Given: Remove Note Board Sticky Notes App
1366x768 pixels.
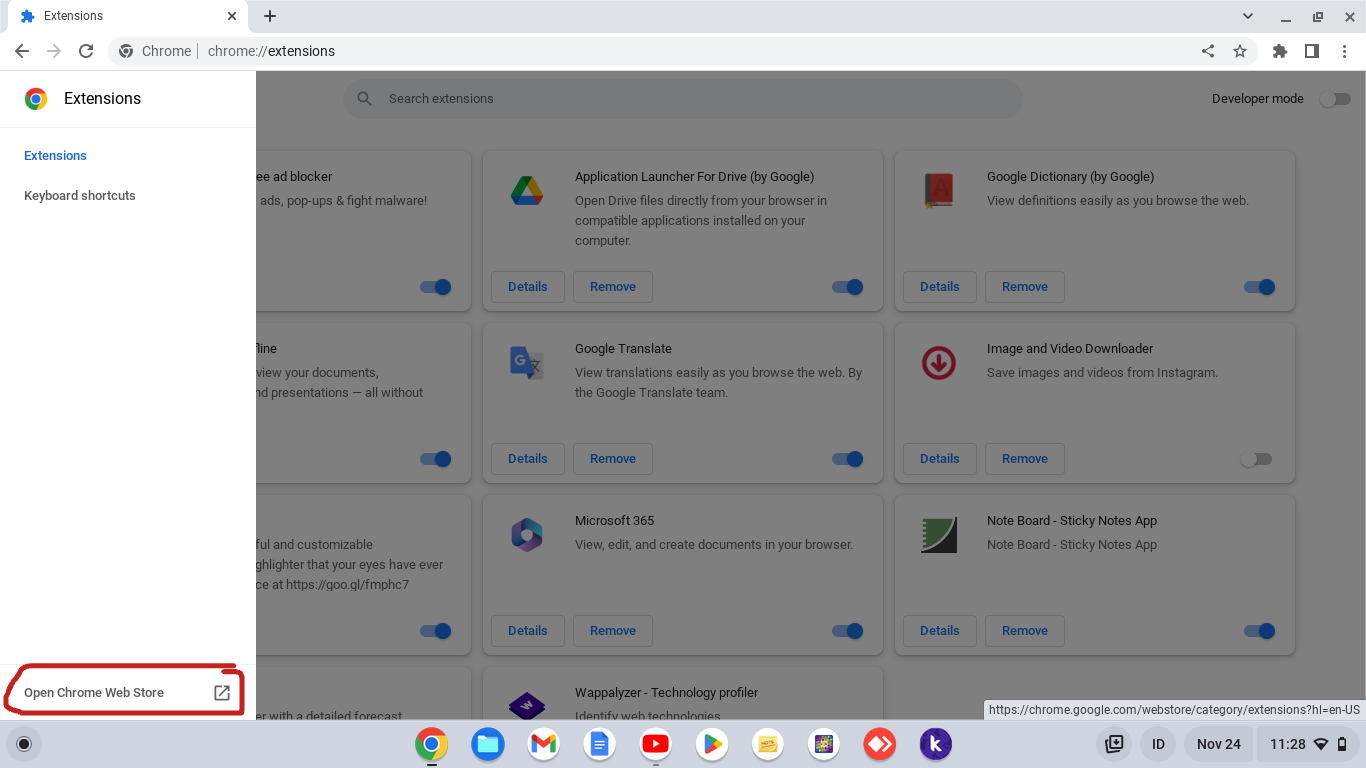Looking at the screenshot, I should [x=1025, y=631].
